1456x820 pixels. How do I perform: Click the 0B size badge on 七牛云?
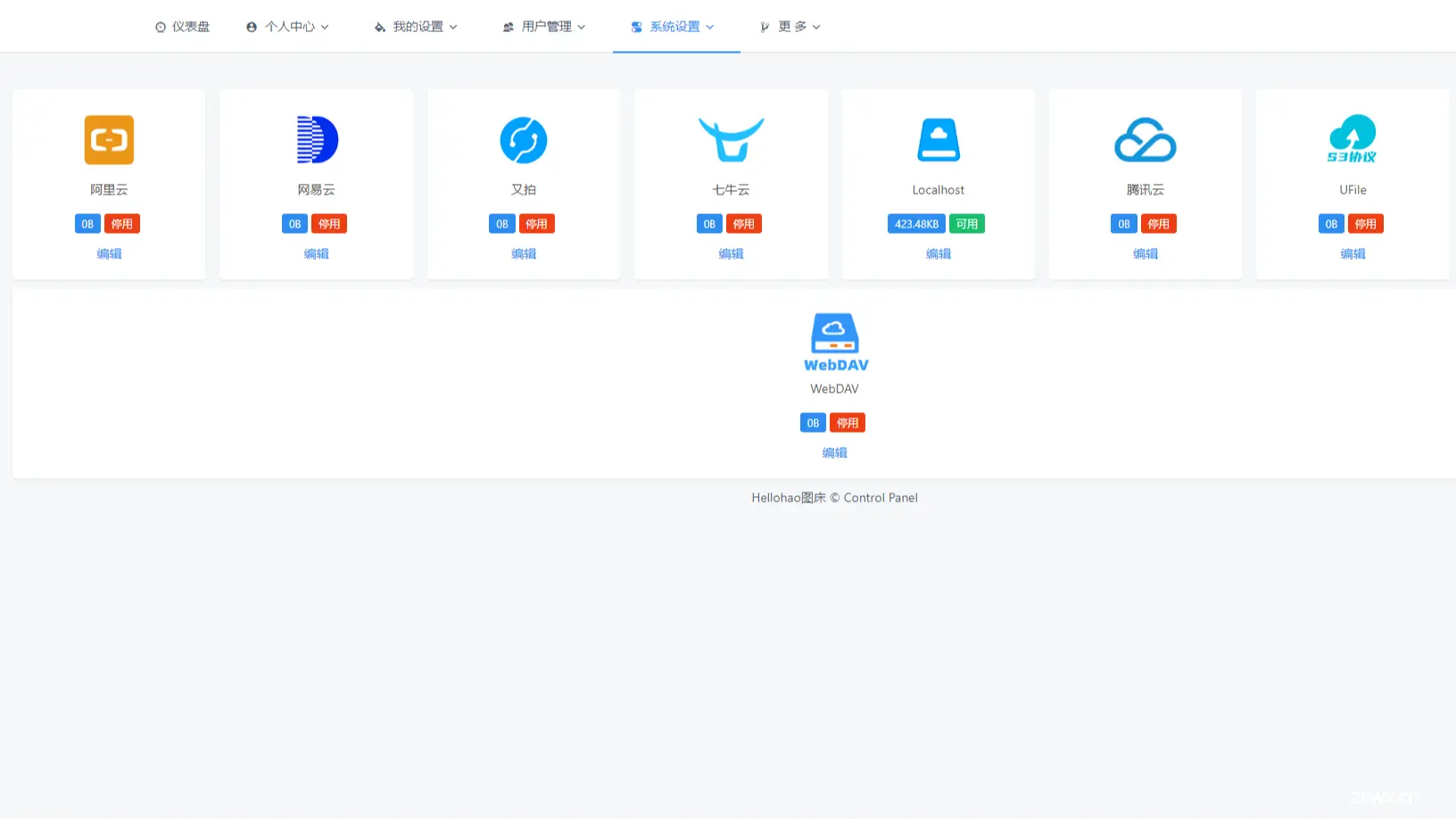point(709,224)
